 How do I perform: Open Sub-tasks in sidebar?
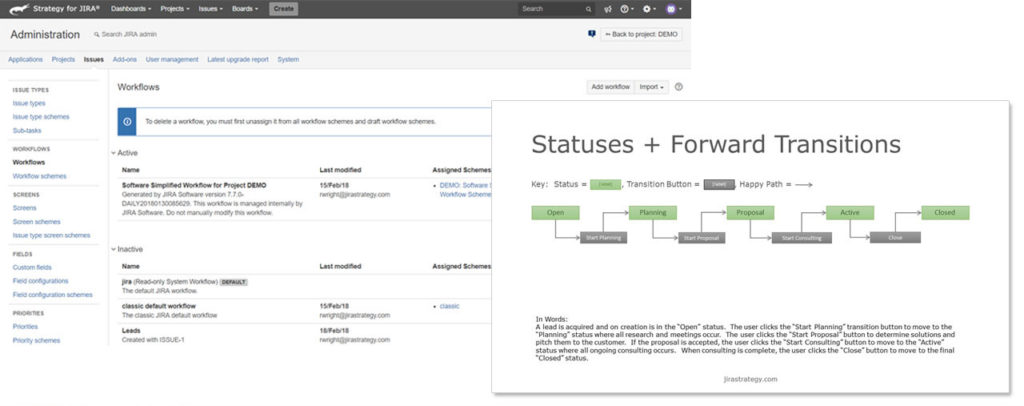pyautogui.click(x=27, y=131)
